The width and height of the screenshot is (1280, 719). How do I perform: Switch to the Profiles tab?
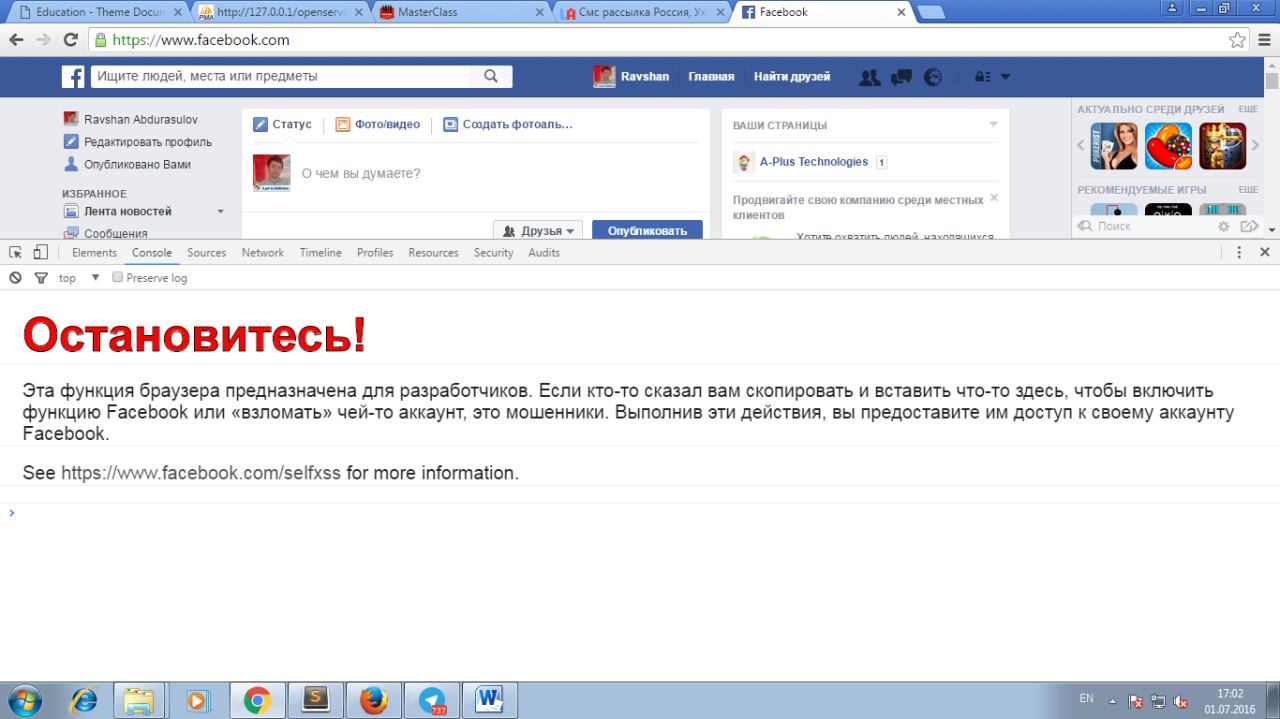(375, 253)
